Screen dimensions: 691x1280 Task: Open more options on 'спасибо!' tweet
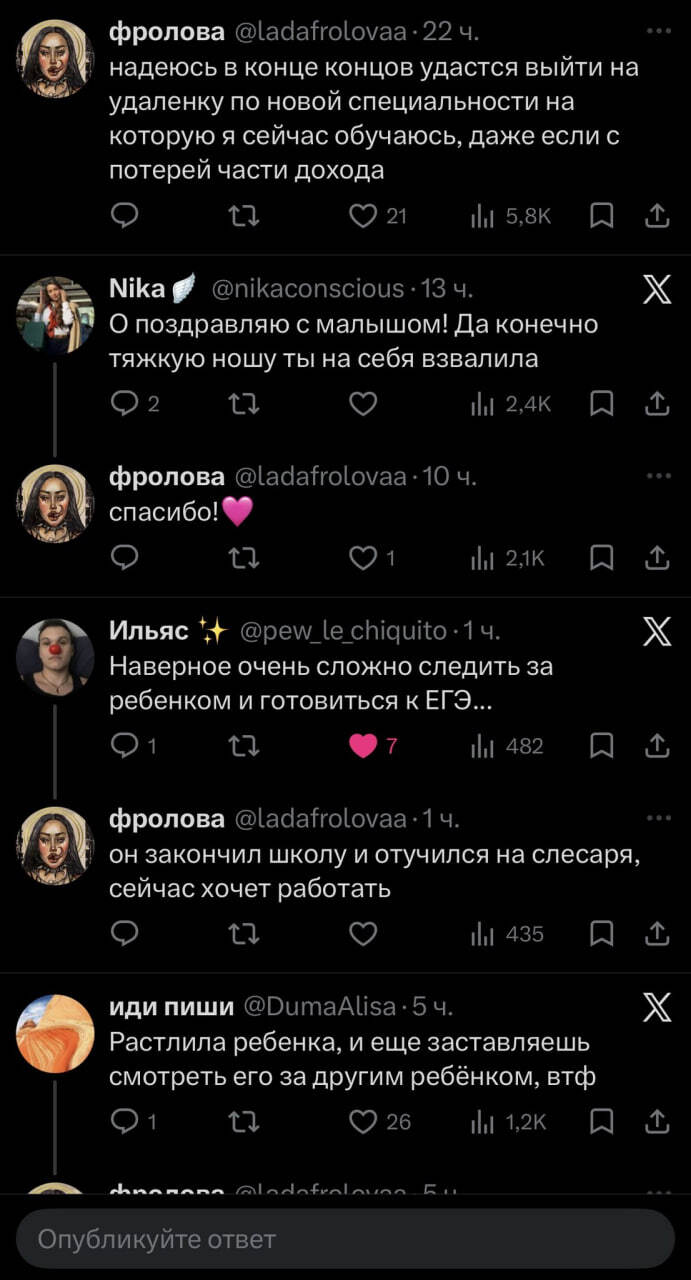tap(657, 476)
